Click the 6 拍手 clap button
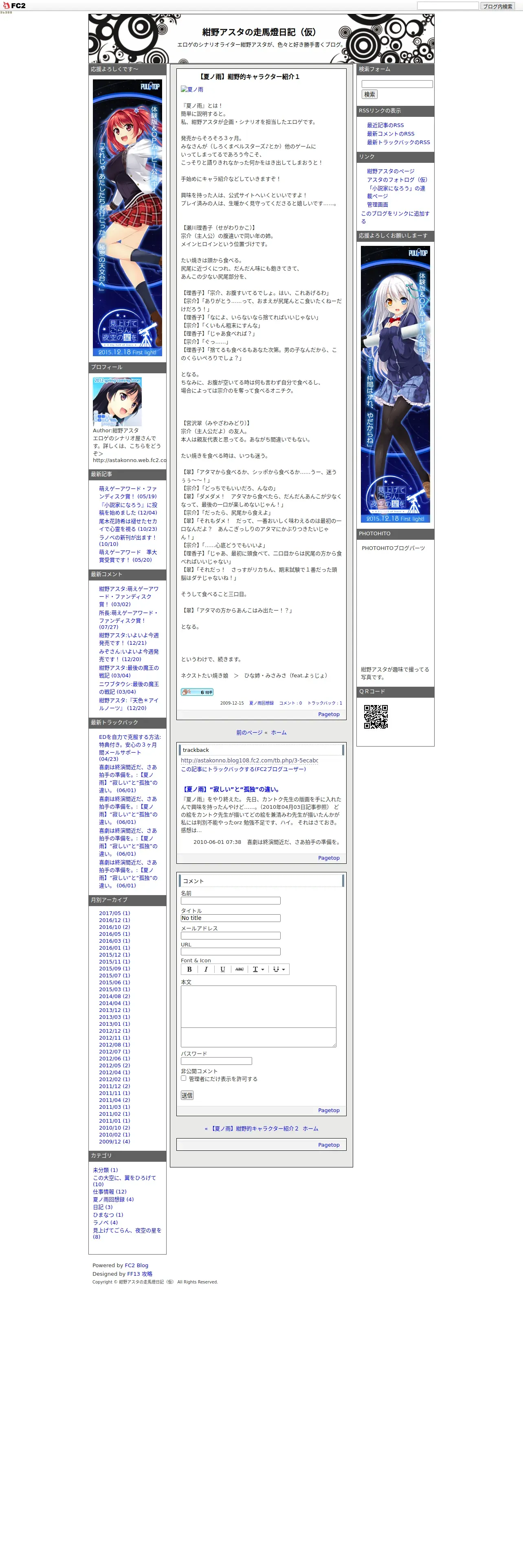523x1568 pixels. coord(197,692)
